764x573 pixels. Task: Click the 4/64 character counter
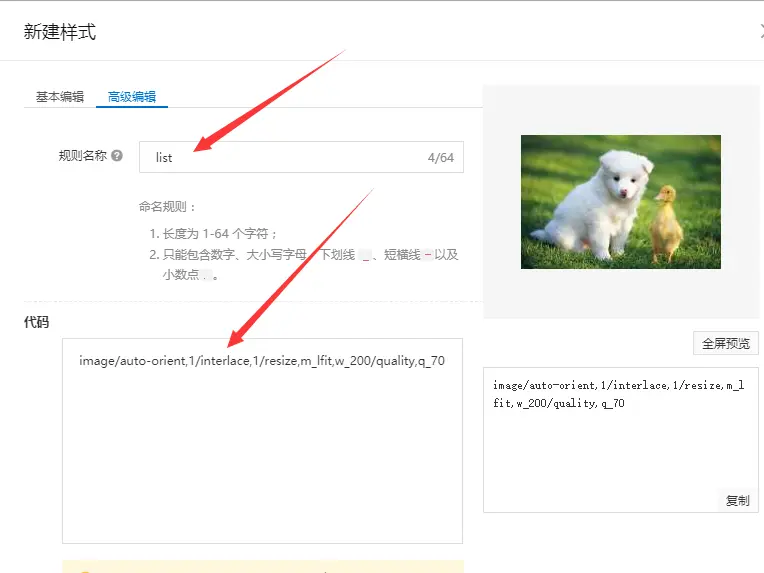point(440,158)
